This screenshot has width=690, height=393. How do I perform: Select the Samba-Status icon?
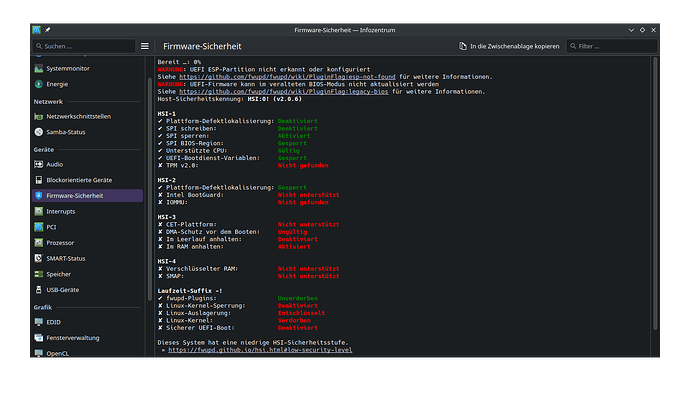(39, 132)
